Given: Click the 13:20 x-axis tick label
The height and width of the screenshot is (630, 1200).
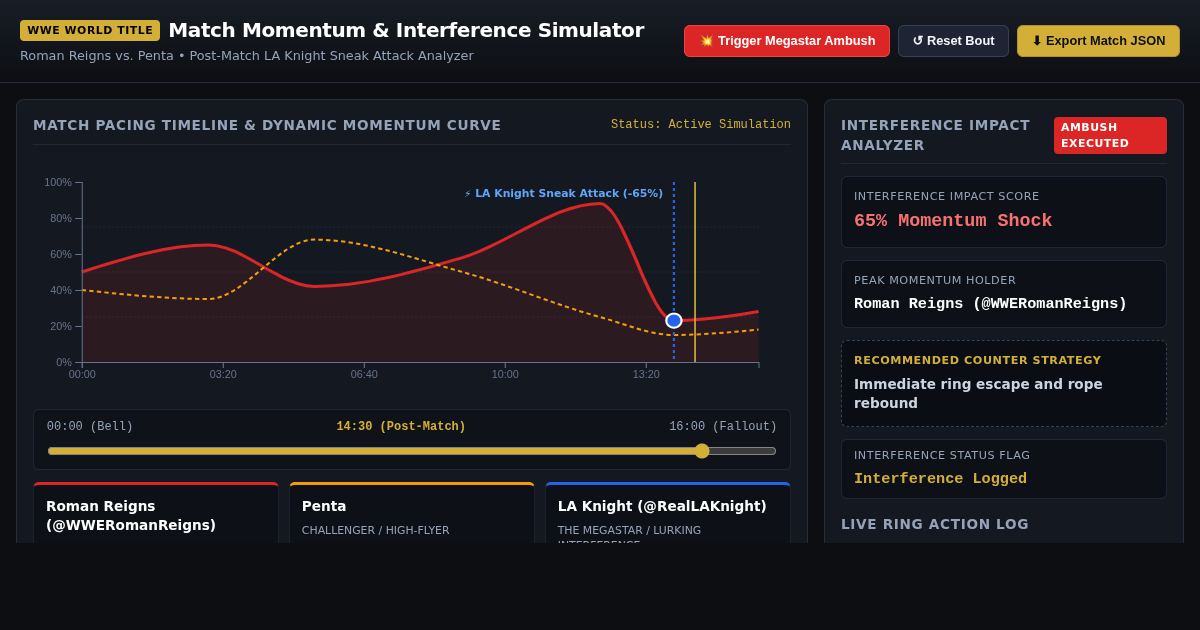Looking at the screenshot, I should (x=646, y=374).
